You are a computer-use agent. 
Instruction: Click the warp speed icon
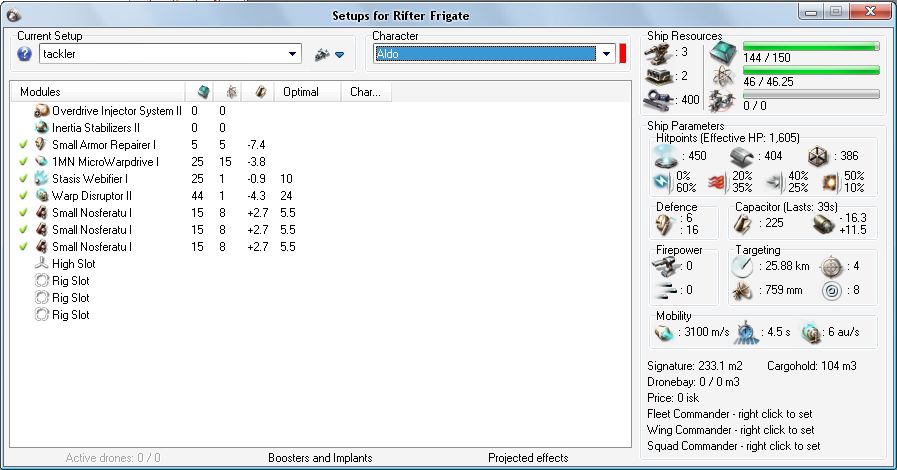(811, 332)
